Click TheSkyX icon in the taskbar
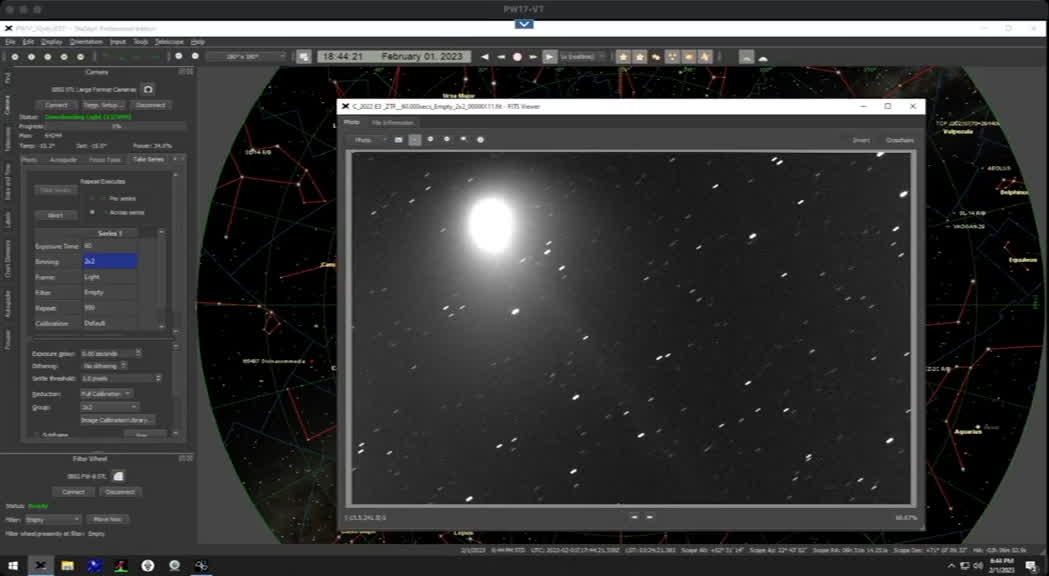The height and width of the screenshot is (576, 1049). coord(40,566)
